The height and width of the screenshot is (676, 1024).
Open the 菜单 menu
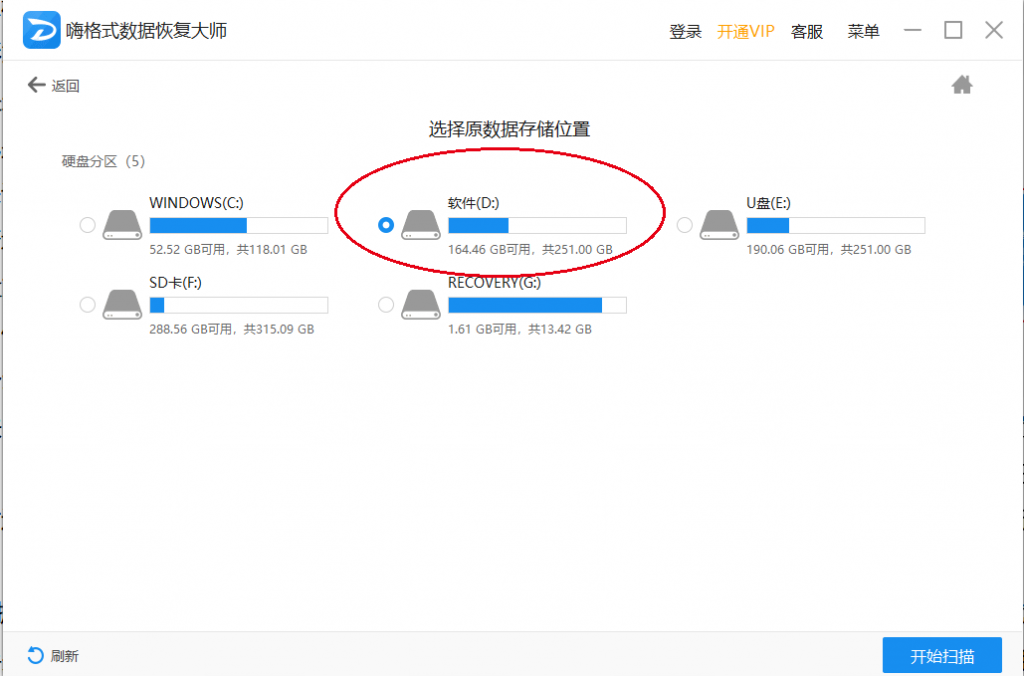pyautogui.click(x=863, y=31)
